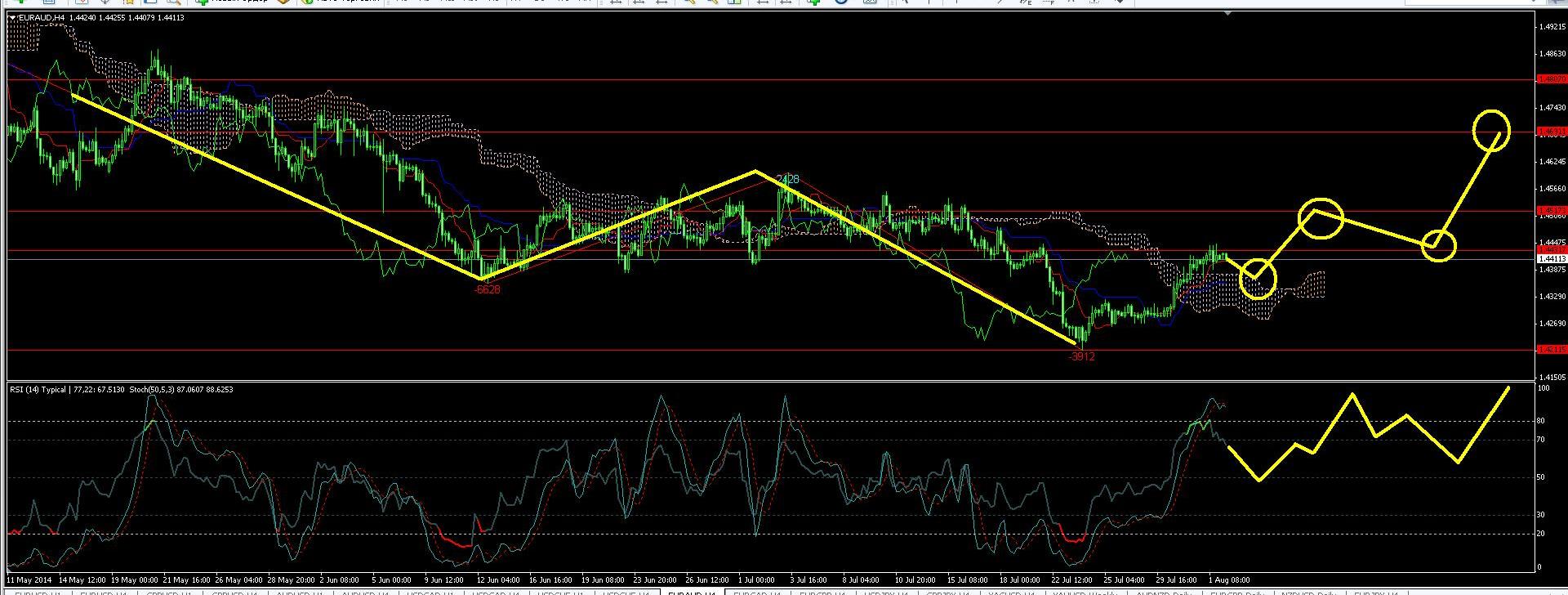Select the topmost yellow forecast circle
Viewport: 1568px width, 595px height.
tap(1491, 129)
